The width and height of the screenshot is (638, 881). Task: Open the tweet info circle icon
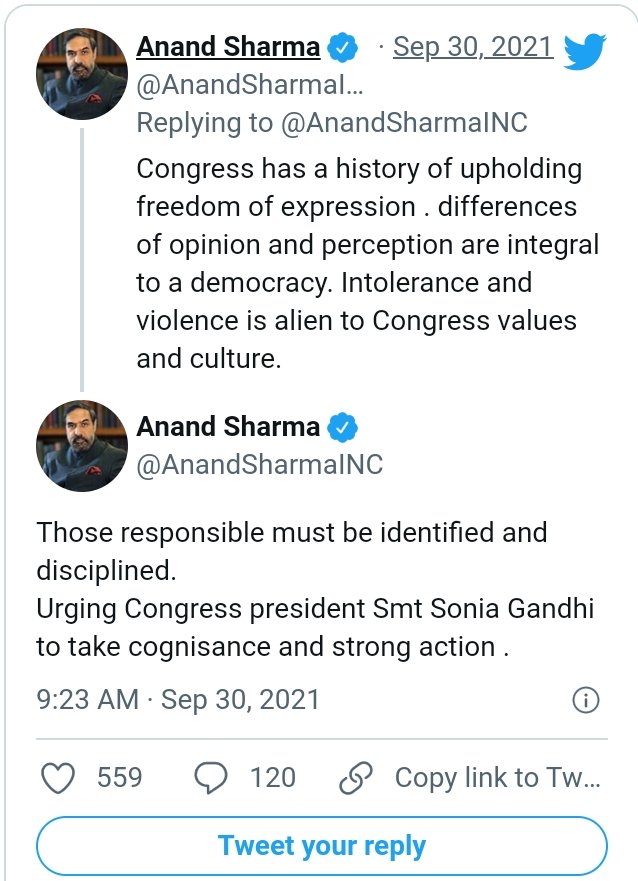tap(585, 700)
